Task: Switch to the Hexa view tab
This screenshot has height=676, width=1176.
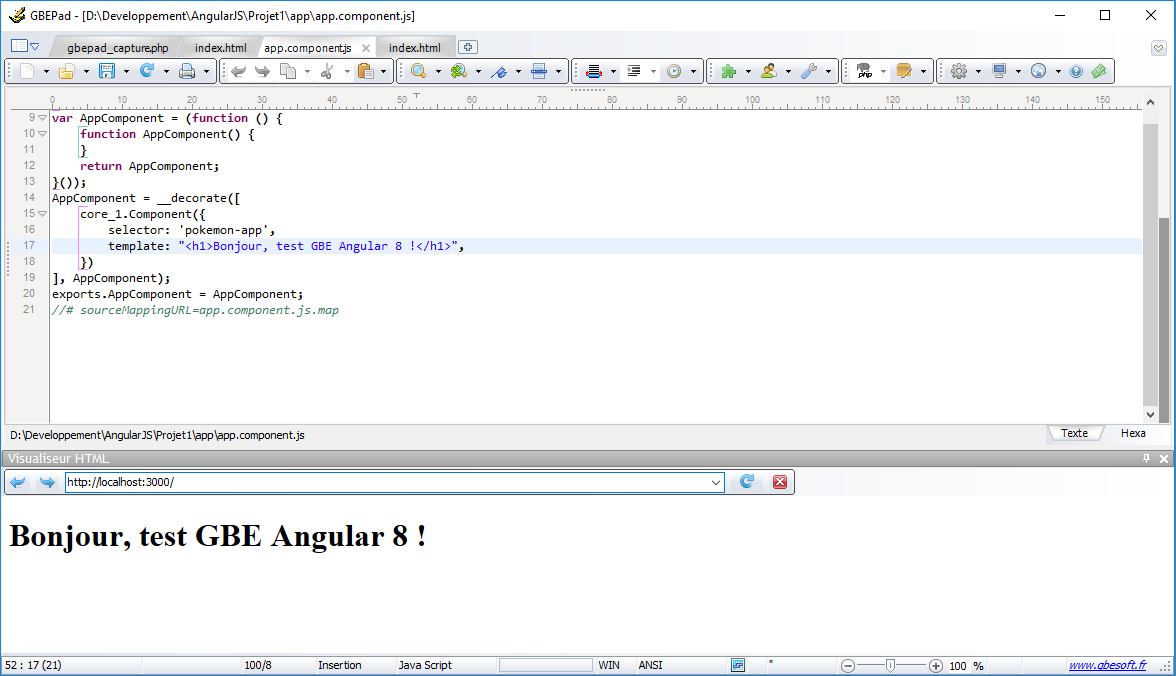Action: (x=1132, y=434)
